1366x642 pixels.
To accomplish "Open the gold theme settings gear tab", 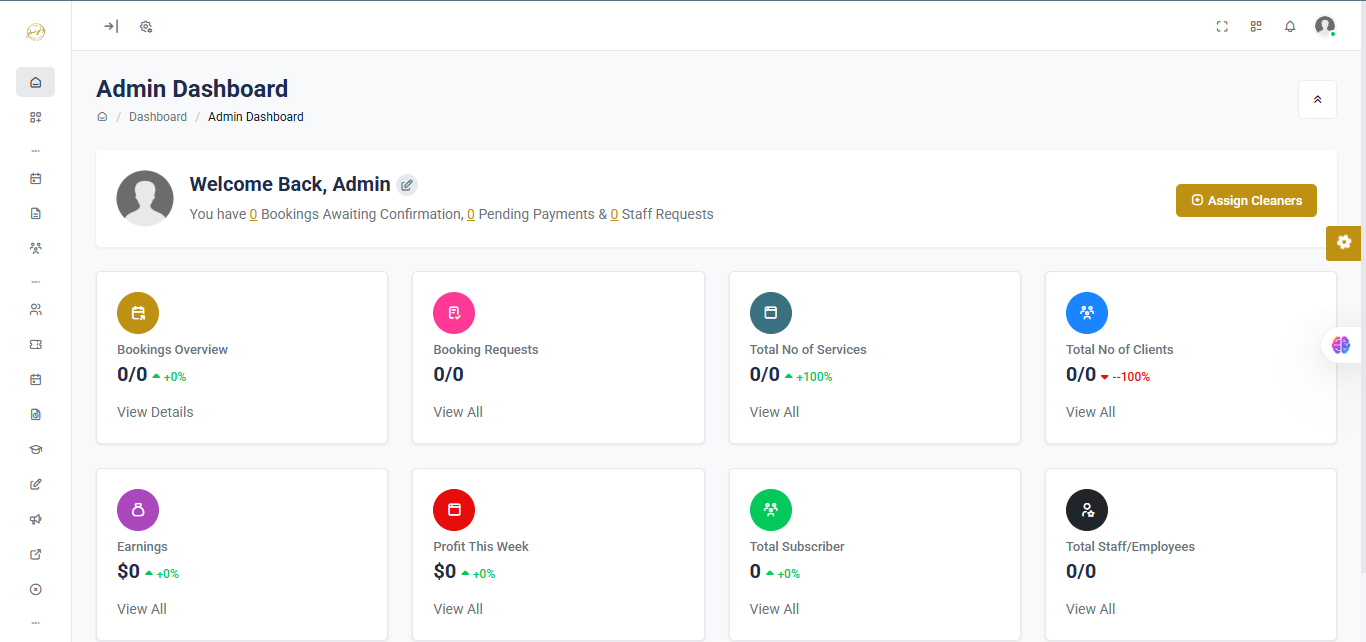I will click(1343, 242).
